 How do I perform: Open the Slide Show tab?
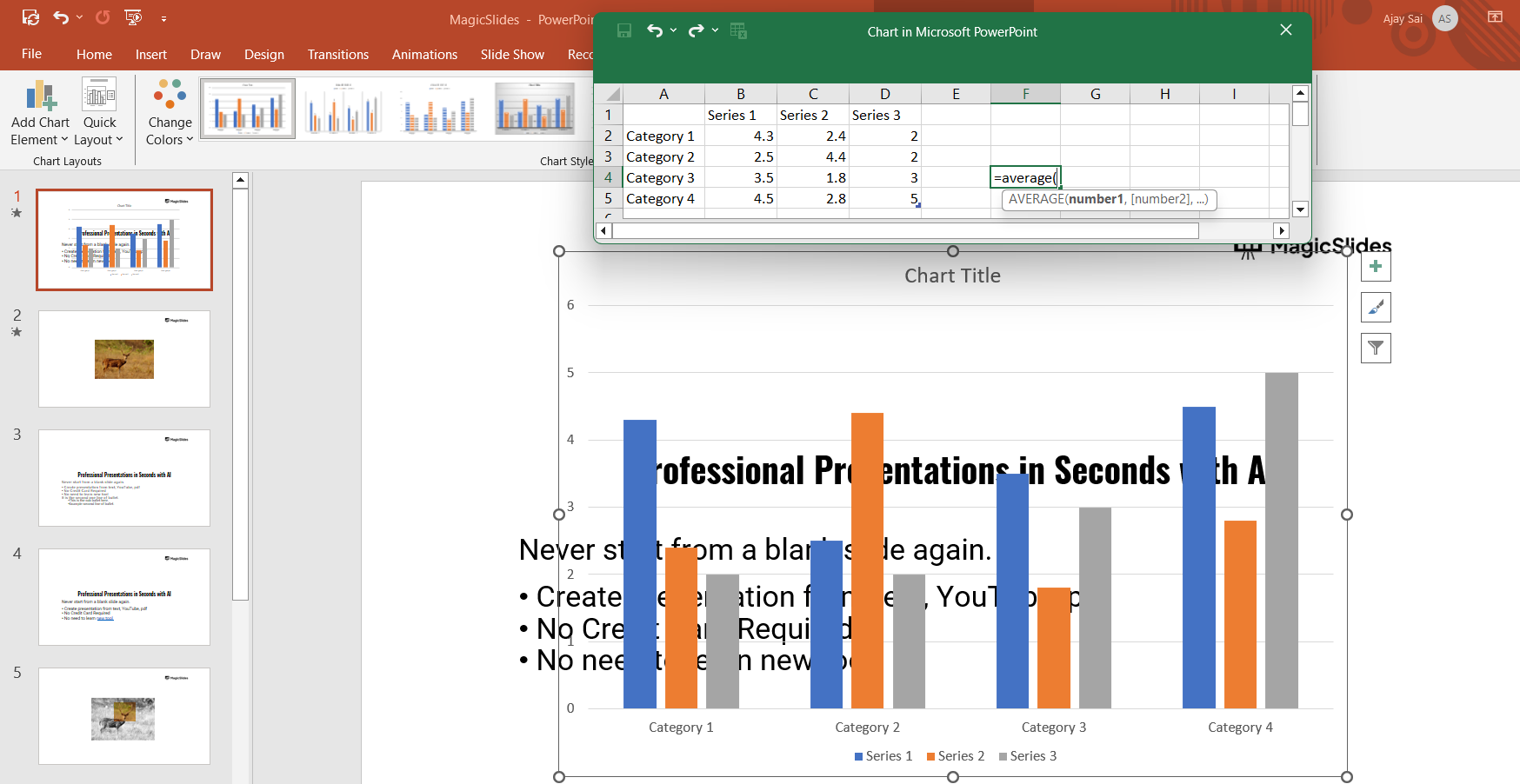coord(512,54)
